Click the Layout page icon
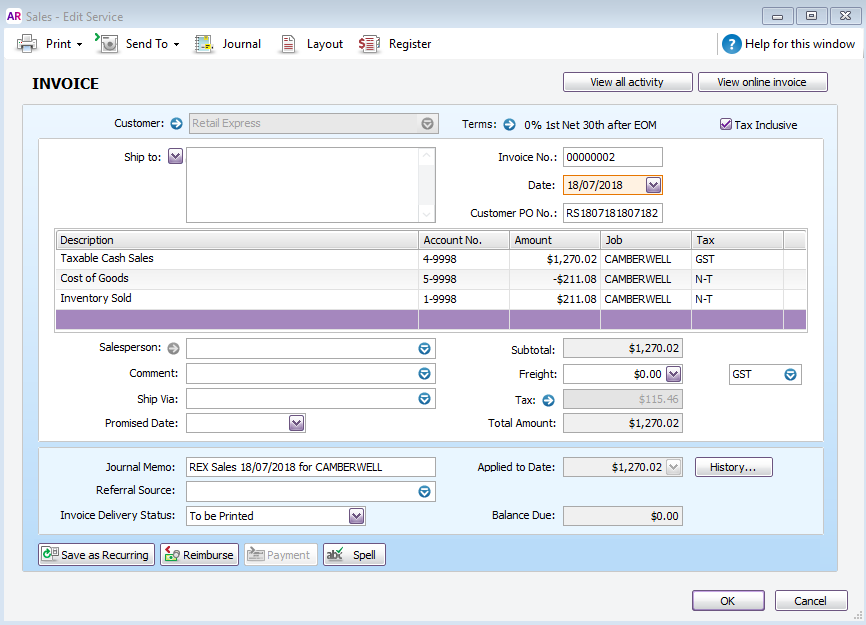Image resolution: width=866 pixels, height=625 pixels. pyautogui.click(x=288, y=44)
